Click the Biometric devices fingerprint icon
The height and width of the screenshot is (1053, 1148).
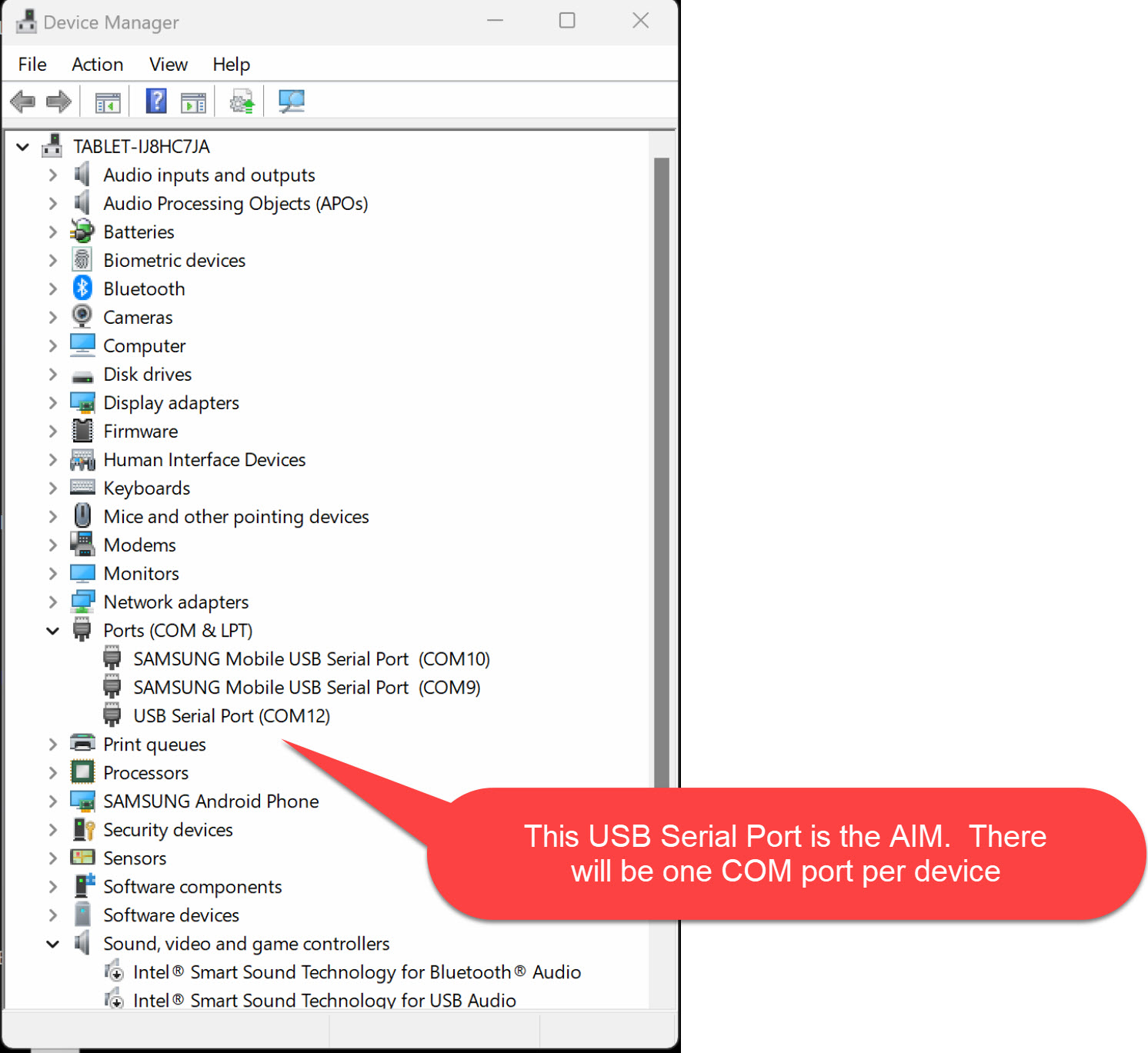tap(82, 260)
